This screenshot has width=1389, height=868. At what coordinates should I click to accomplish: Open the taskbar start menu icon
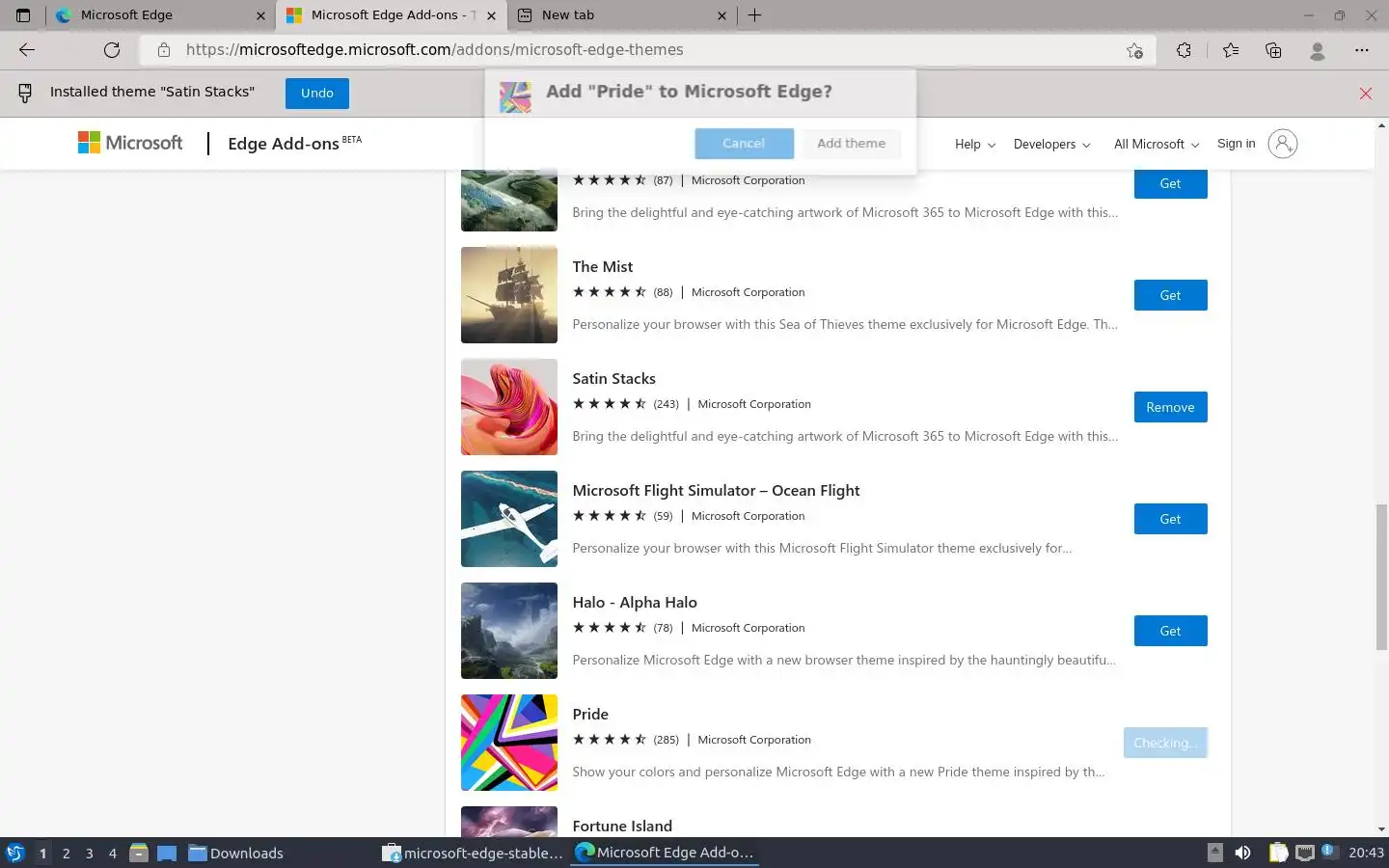(x=14, y=853)
